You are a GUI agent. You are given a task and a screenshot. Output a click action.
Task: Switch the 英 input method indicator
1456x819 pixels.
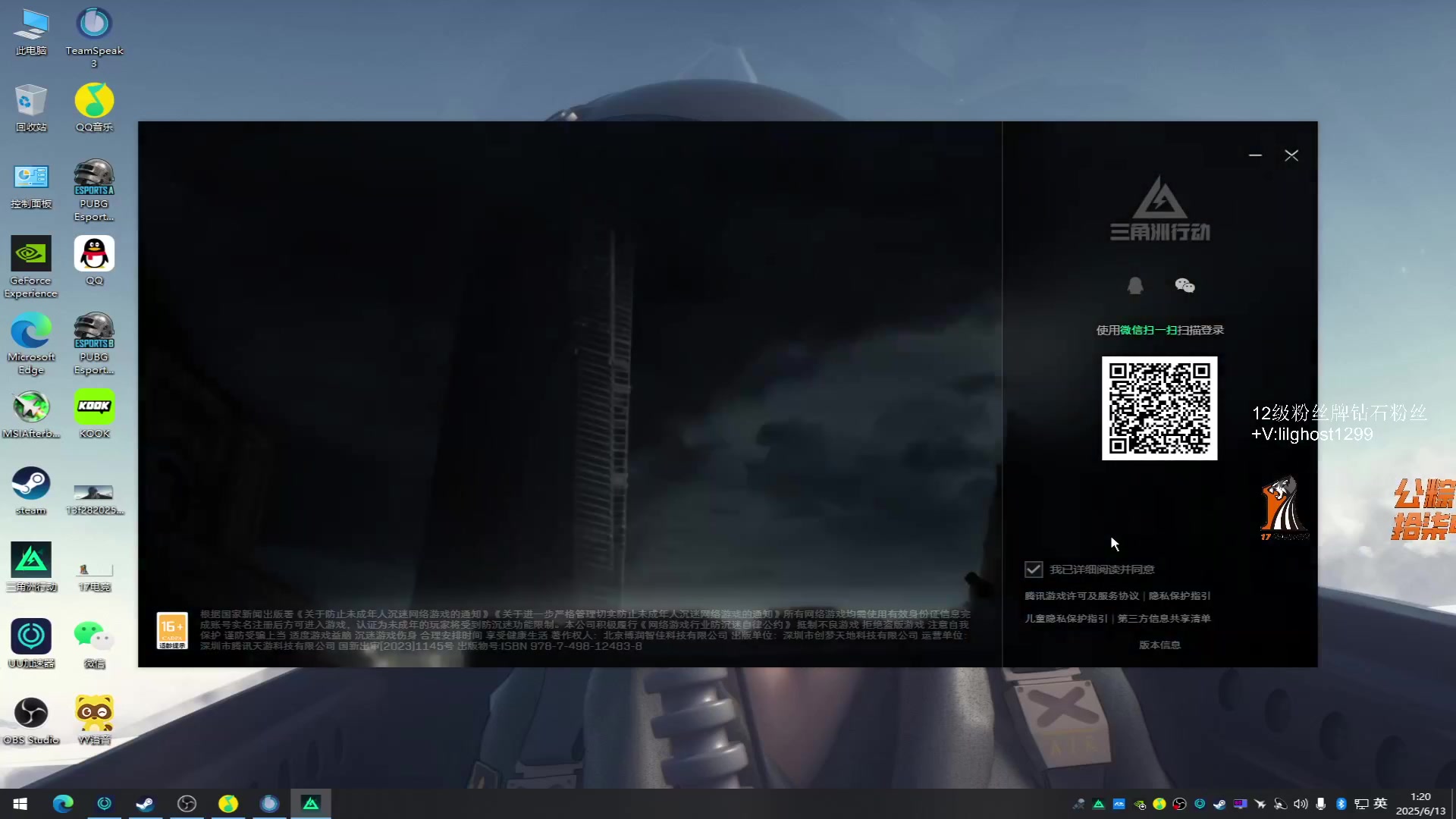click(x=1380, y=804)
